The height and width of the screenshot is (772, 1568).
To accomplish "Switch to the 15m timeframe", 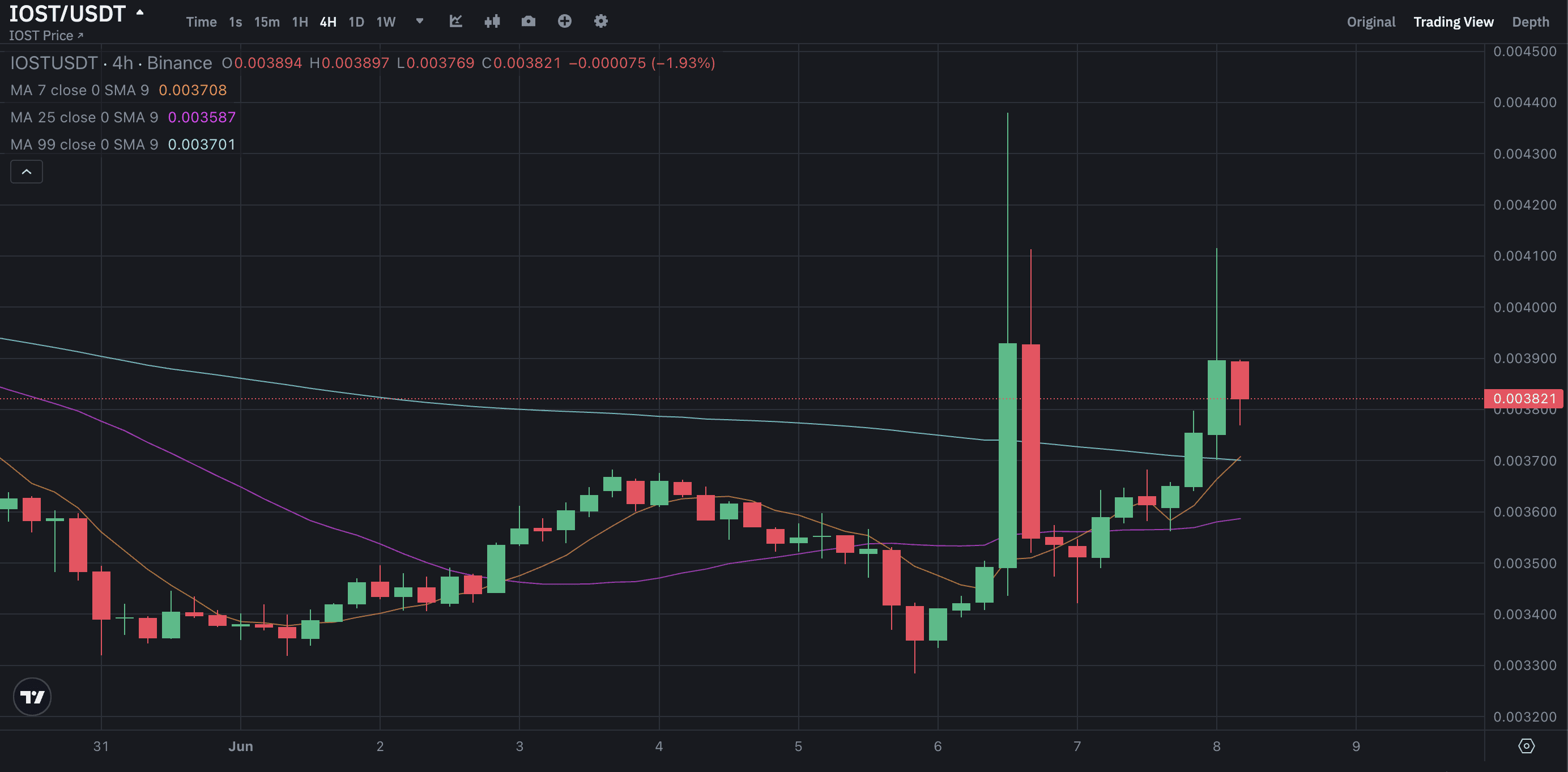I will pos(267,22).
